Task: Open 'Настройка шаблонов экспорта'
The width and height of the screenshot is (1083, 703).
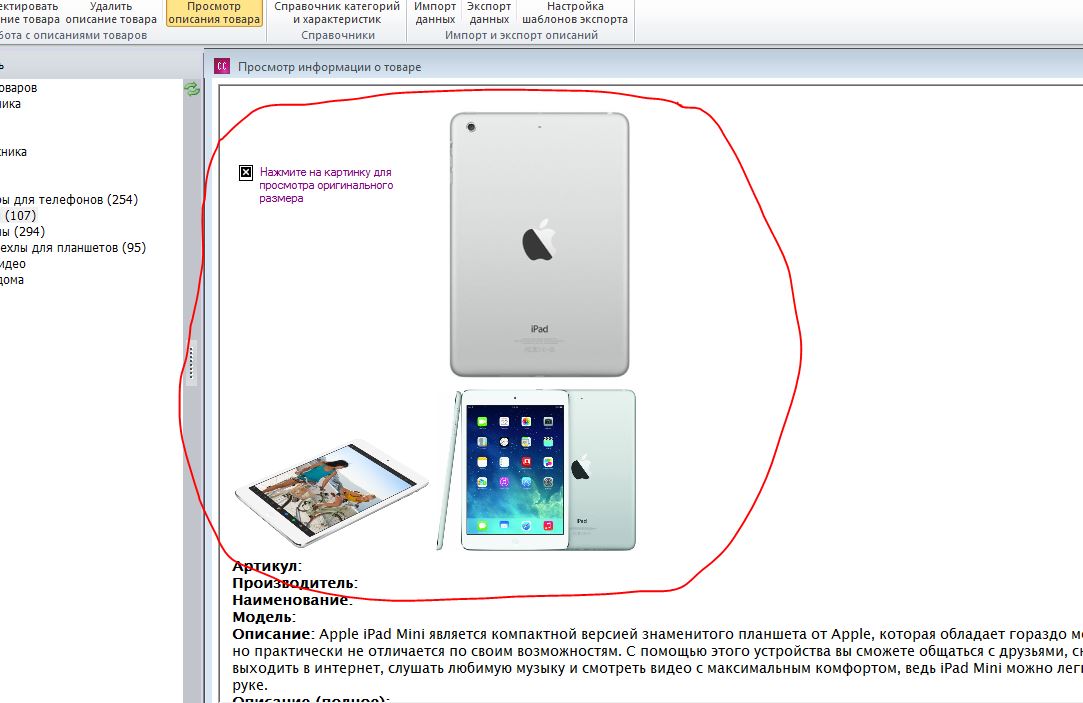Action: click(575, 13)
